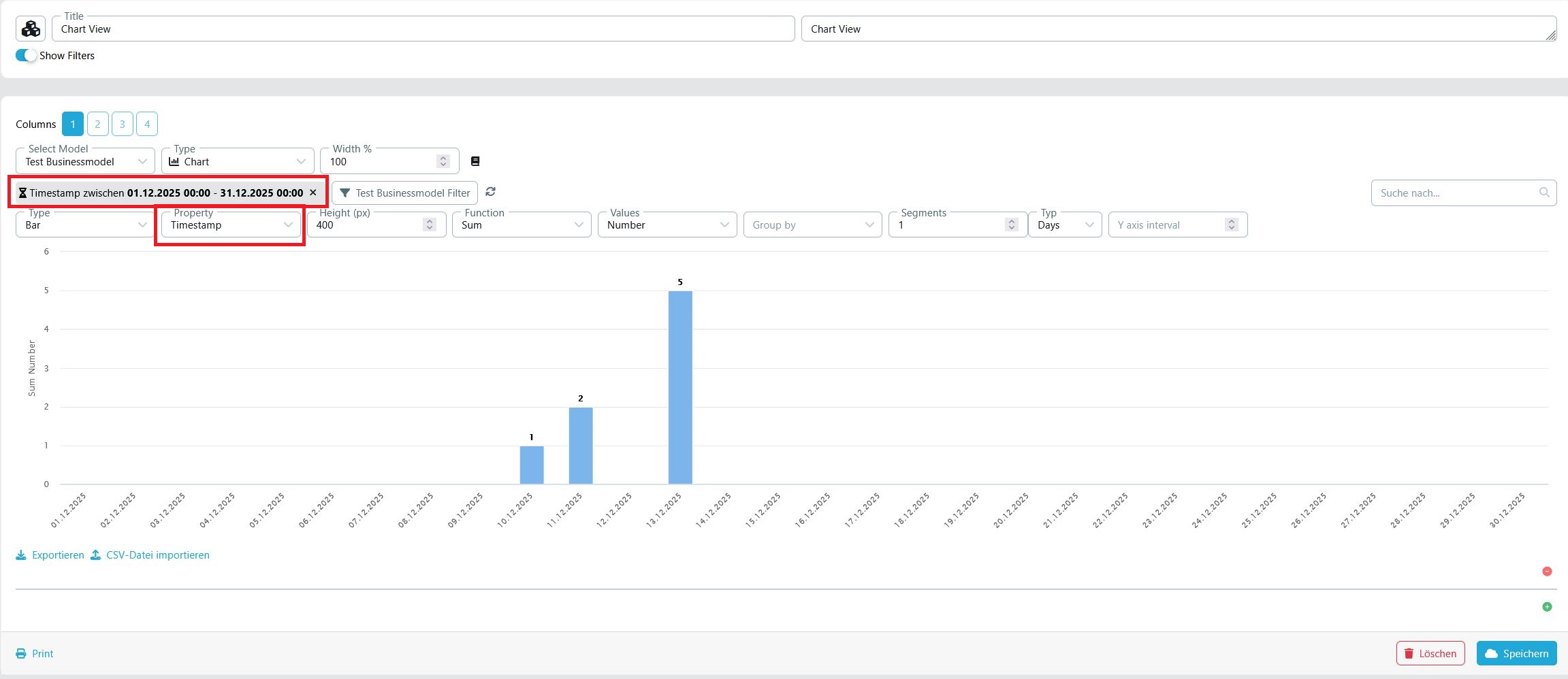
Task: Switch to Columns tab 2
Action: point(97,123)
